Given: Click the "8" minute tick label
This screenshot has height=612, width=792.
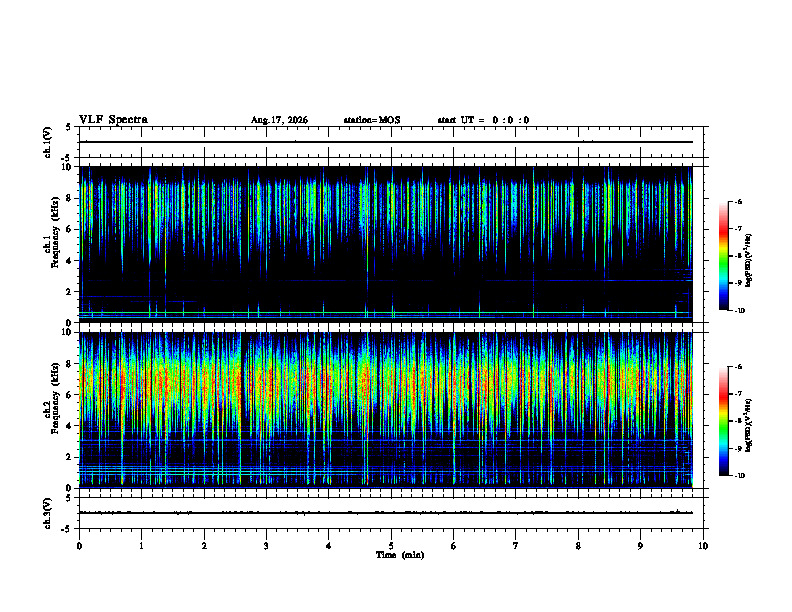Looking at the screenshot, I should click(x=578, y=546).
